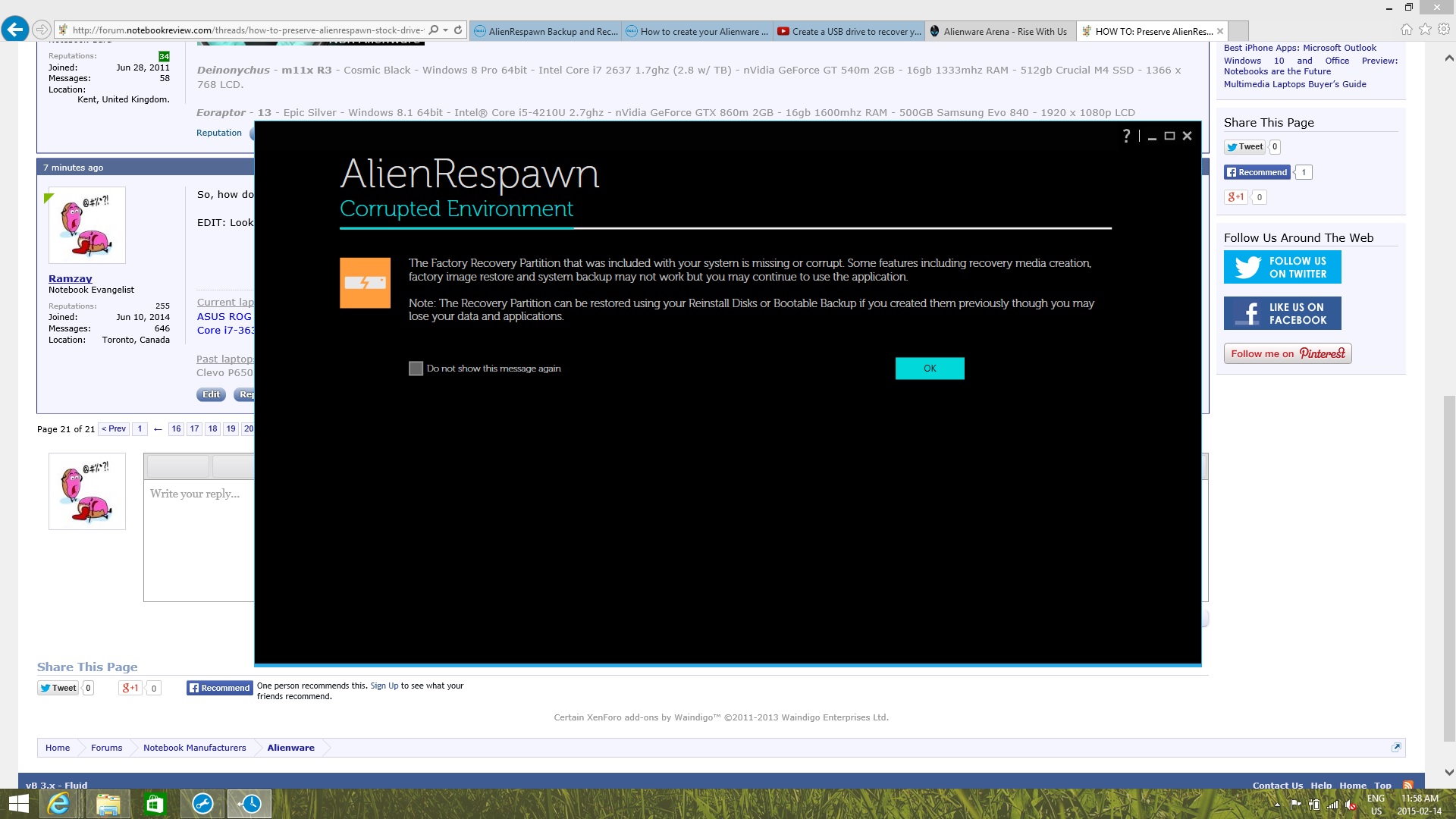Click the Contact Us footer link

coord(1277,785)
